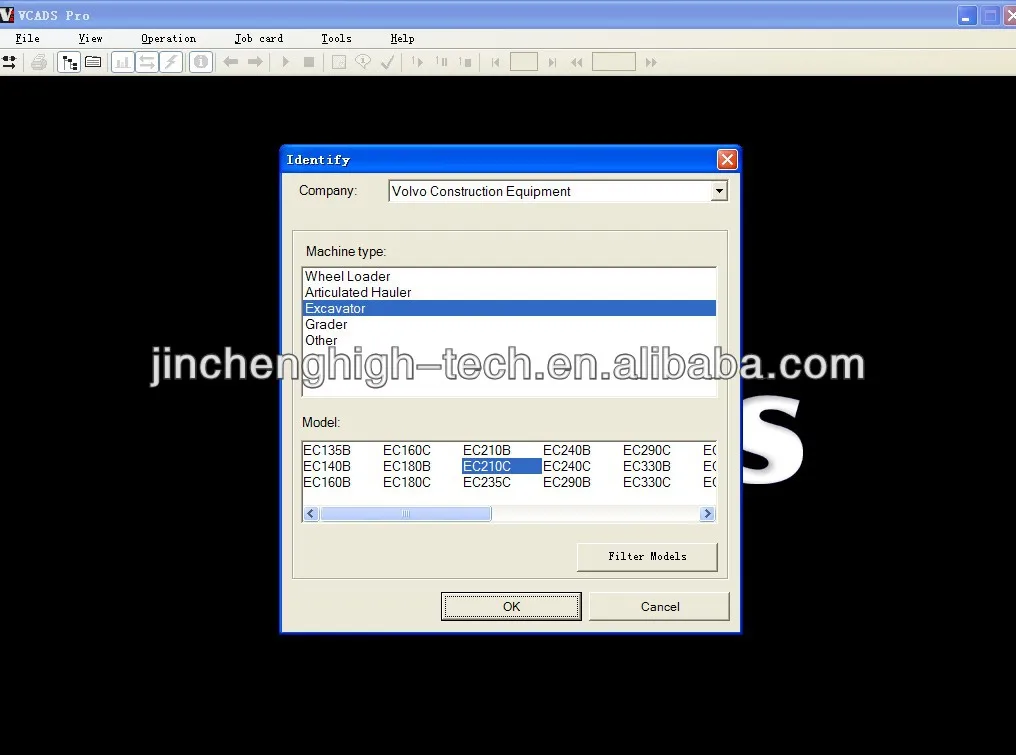Click the stop square toolbar icon
This screenshot has width=1016, height=755.
point(309,62)
